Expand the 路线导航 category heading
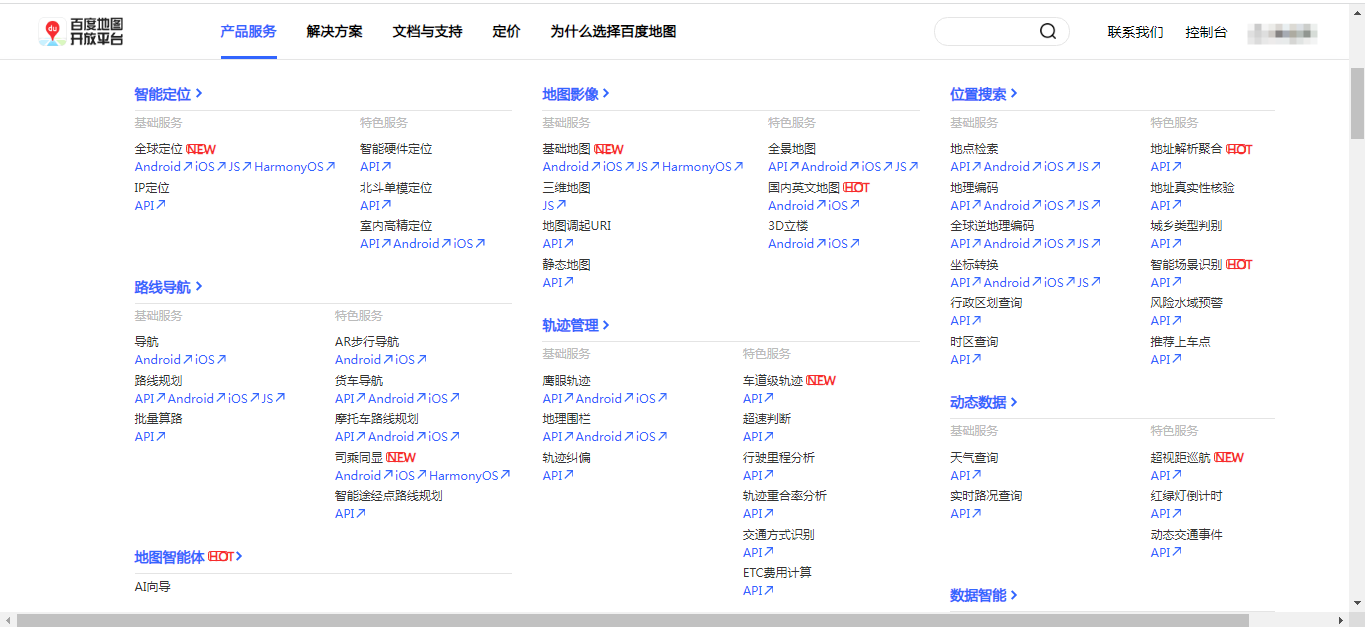 pyautogui.click(x=169, y=287)
